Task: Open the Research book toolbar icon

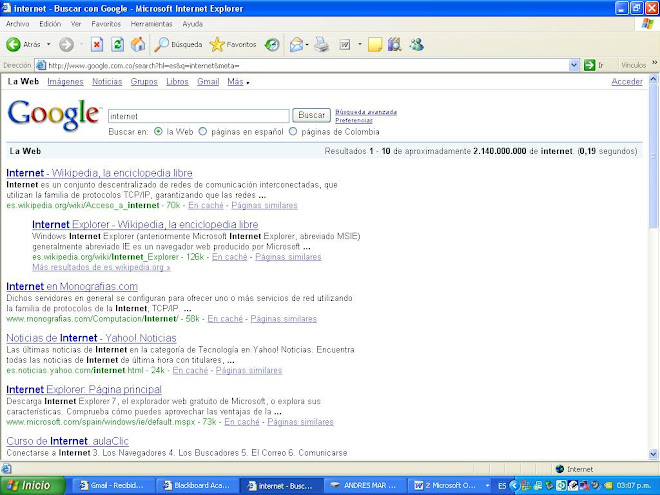Action: [394, 44]
